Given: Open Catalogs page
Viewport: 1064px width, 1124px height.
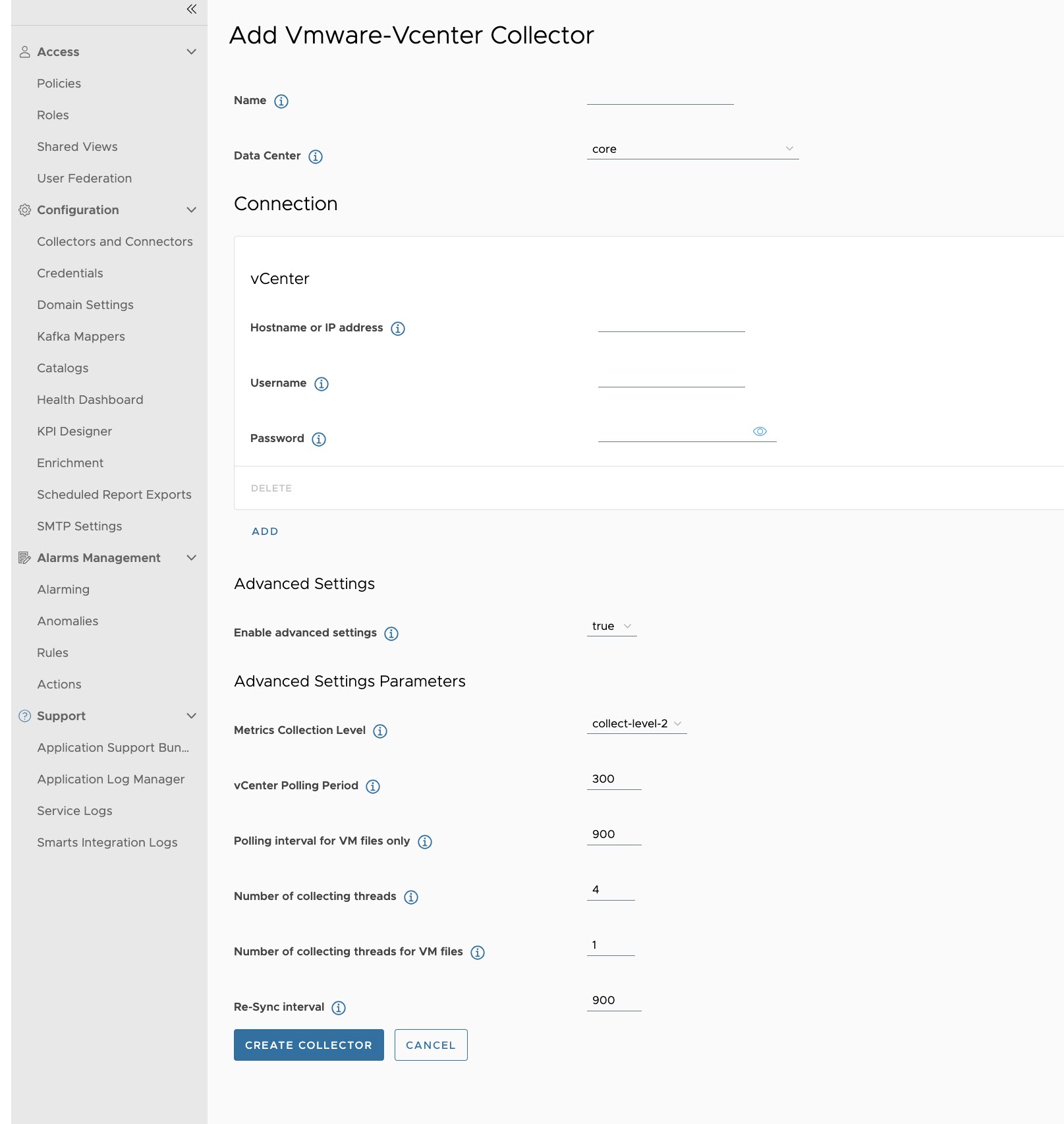Looking at the screenshot, I should coord(63,368).
